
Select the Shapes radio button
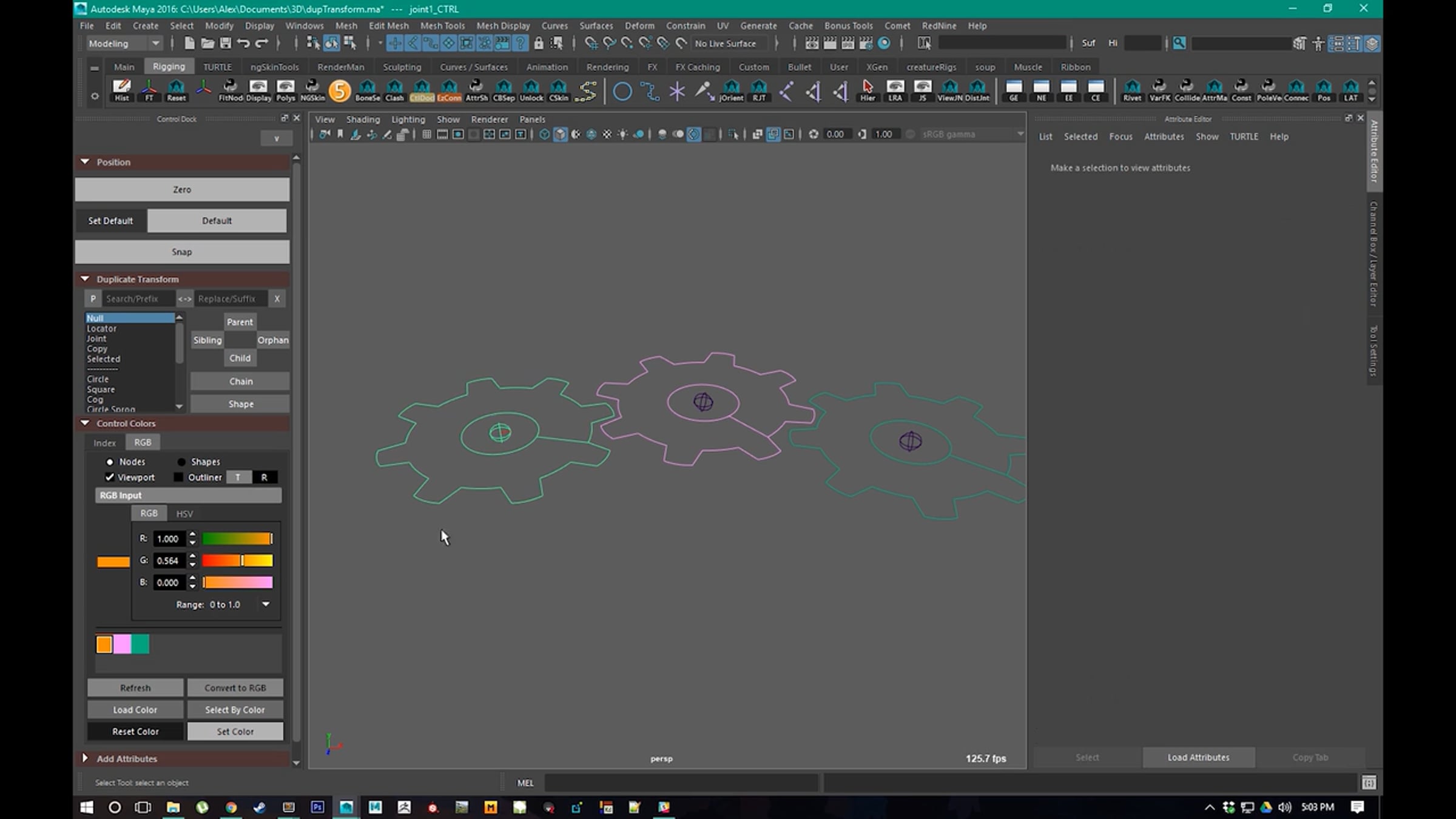(x=181, y=462)
